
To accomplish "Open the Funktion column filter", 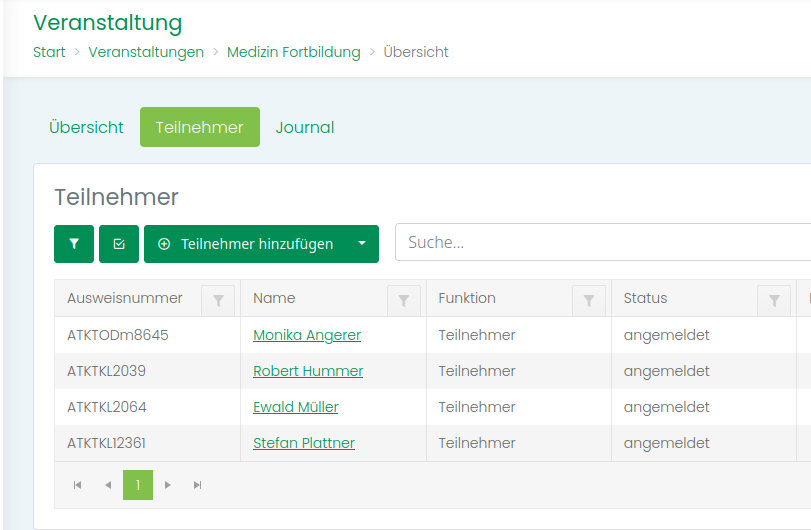I will coord(589,299).
